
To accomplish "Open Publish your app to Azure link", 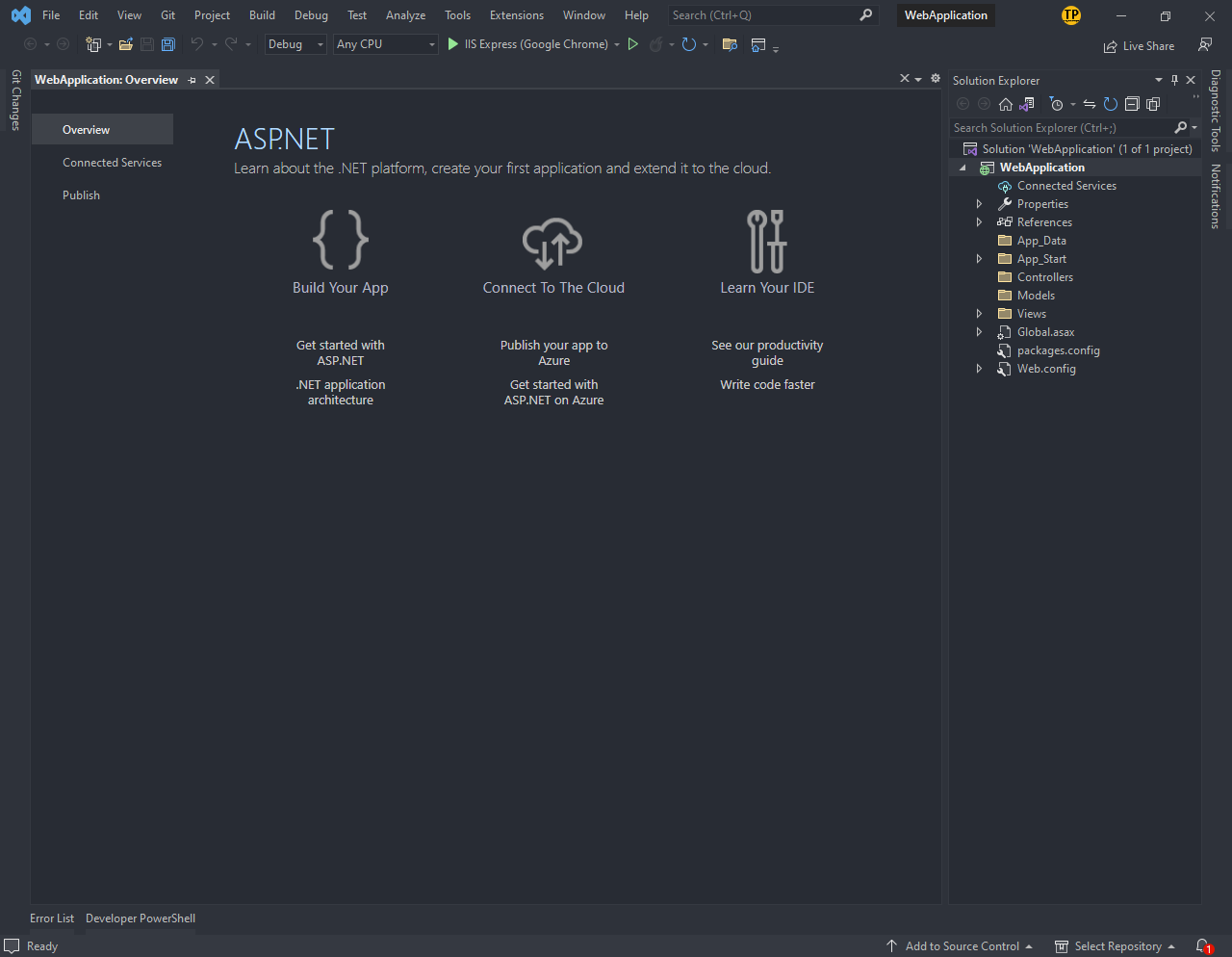I will (x=553, y=353).
